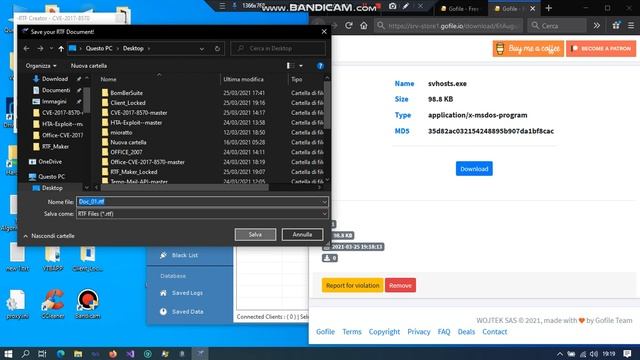Open CCleaner desktop shortcut
This screenshot has width=640, height=360.
(x=53, y=304)
